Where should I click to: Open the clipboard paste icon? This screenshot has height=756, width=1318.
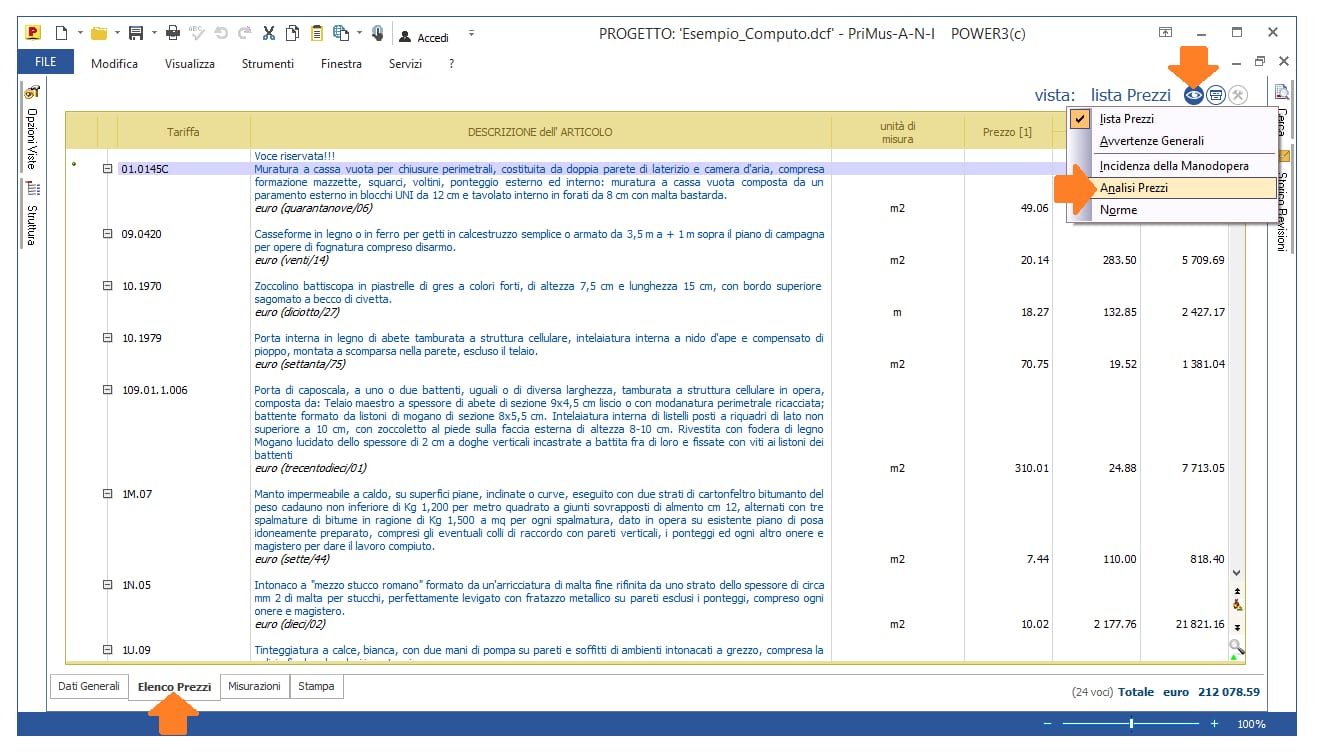point(315,31)
